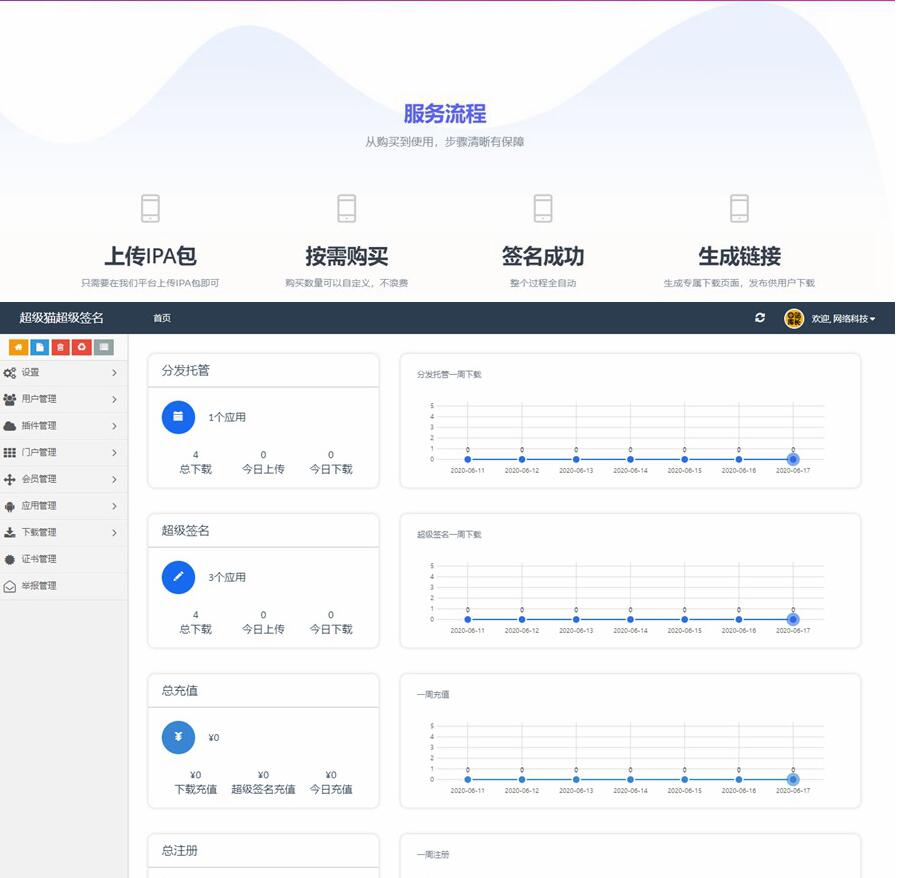908x878 pixels.
Task: Click the 上传IPA包 step title
Action: (151, 256)
